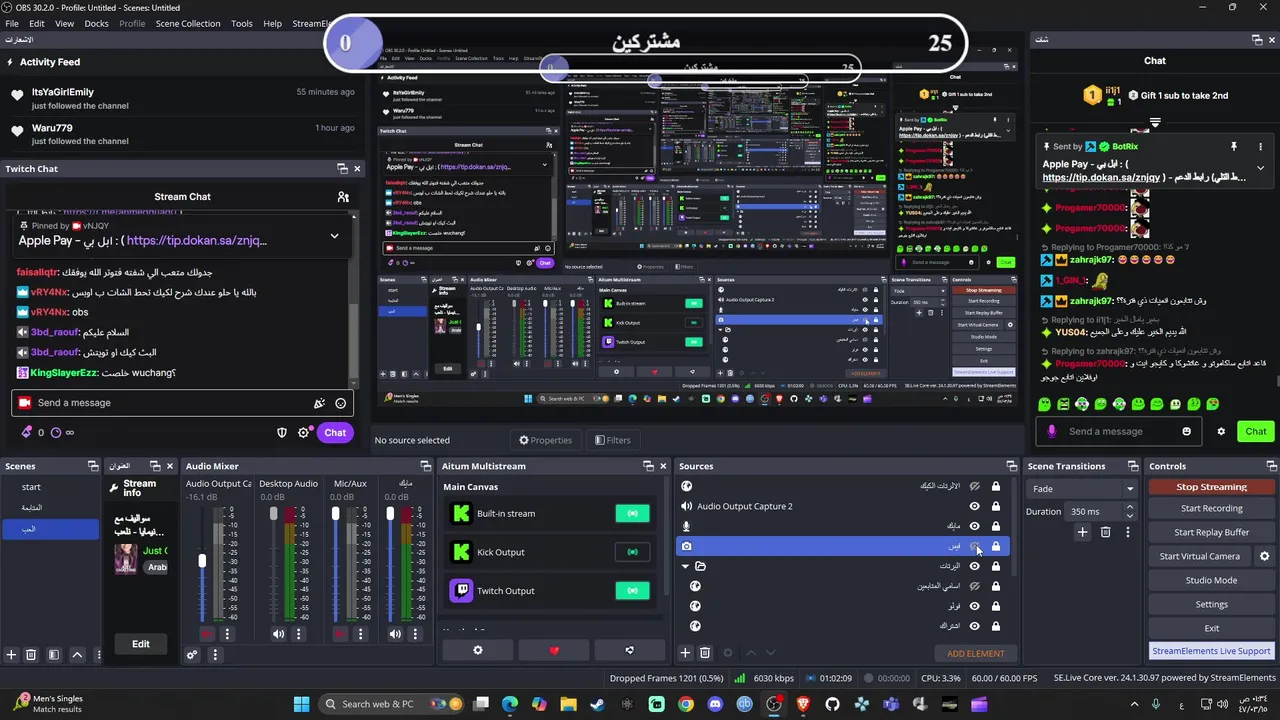This screenshot has width=1280, height=720.
Task: Collapse the source group folder arrow
Action: [x=685, y=566]
